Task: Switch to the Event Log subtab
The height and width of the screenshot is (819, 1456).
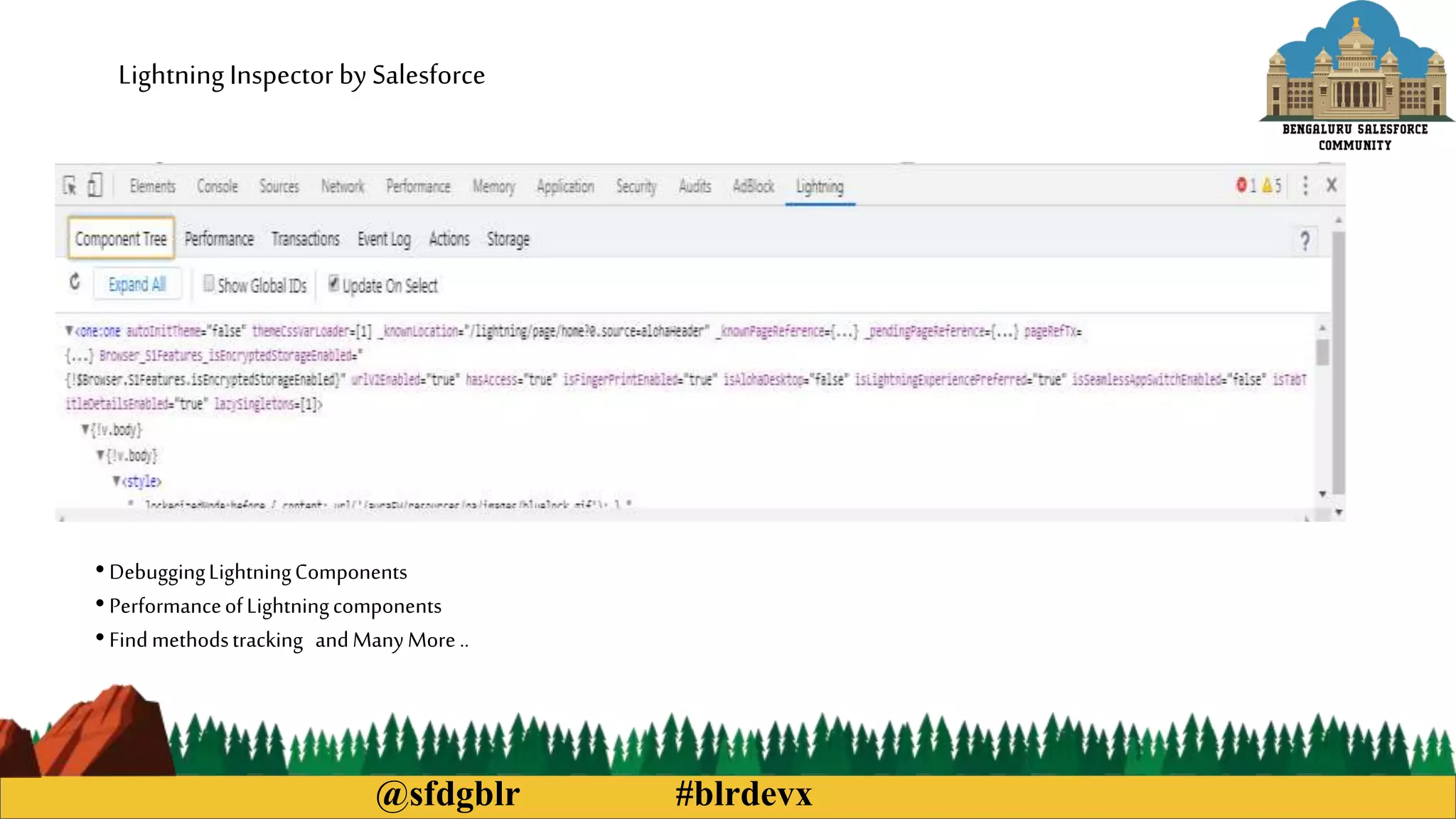Action: pos(384,240)
